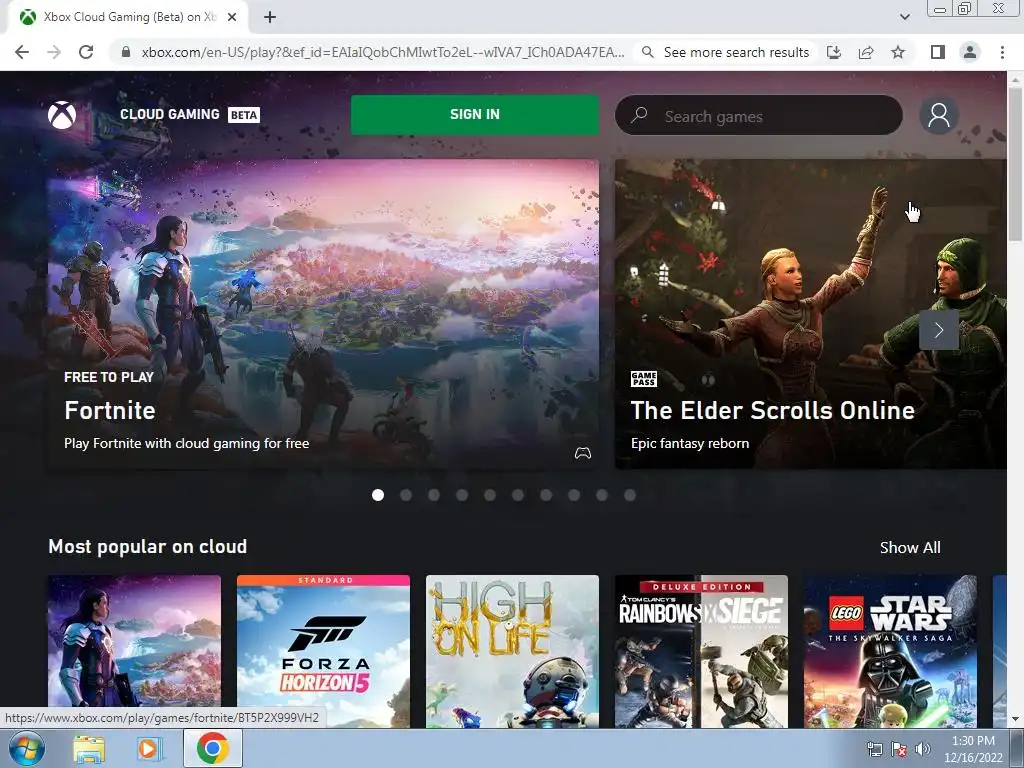Open the user profile avatar icon
The height and width of the screenshot is (768, 1024).
point(938,115)
